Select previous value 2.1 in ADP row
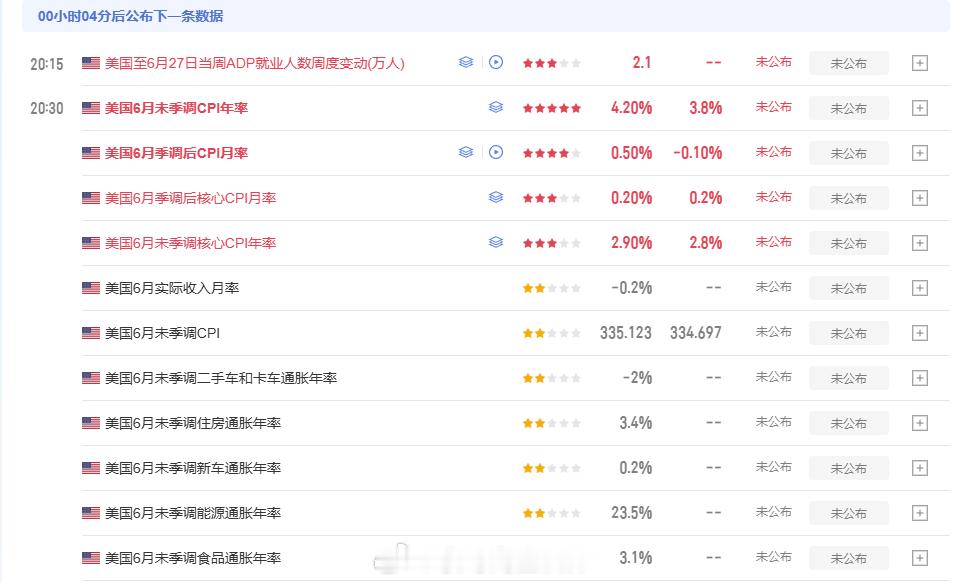The height and width of the screenshot is (583, 970). point(642,63)
